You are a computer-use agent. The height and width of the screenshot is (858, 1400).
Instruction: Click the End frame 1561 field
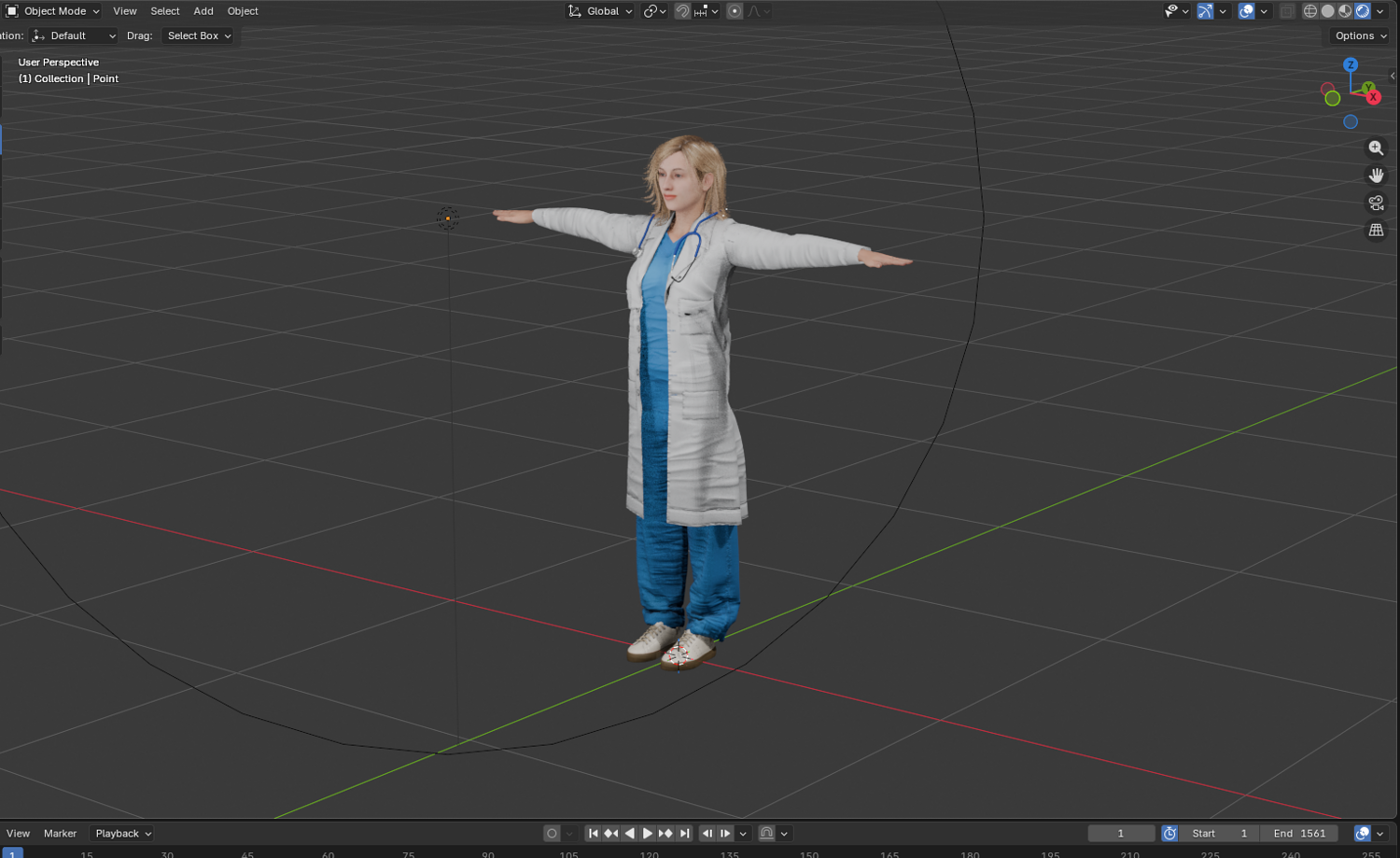(x=1299, y=834)
